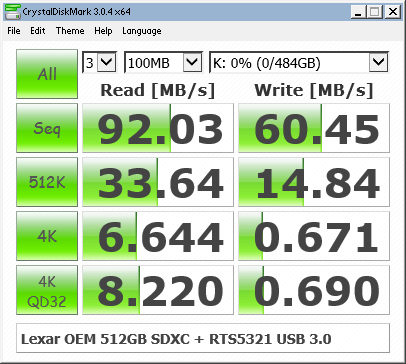The image size is (406, 364).
Task: Click the 4K read result 6.644
Action: 158,236
